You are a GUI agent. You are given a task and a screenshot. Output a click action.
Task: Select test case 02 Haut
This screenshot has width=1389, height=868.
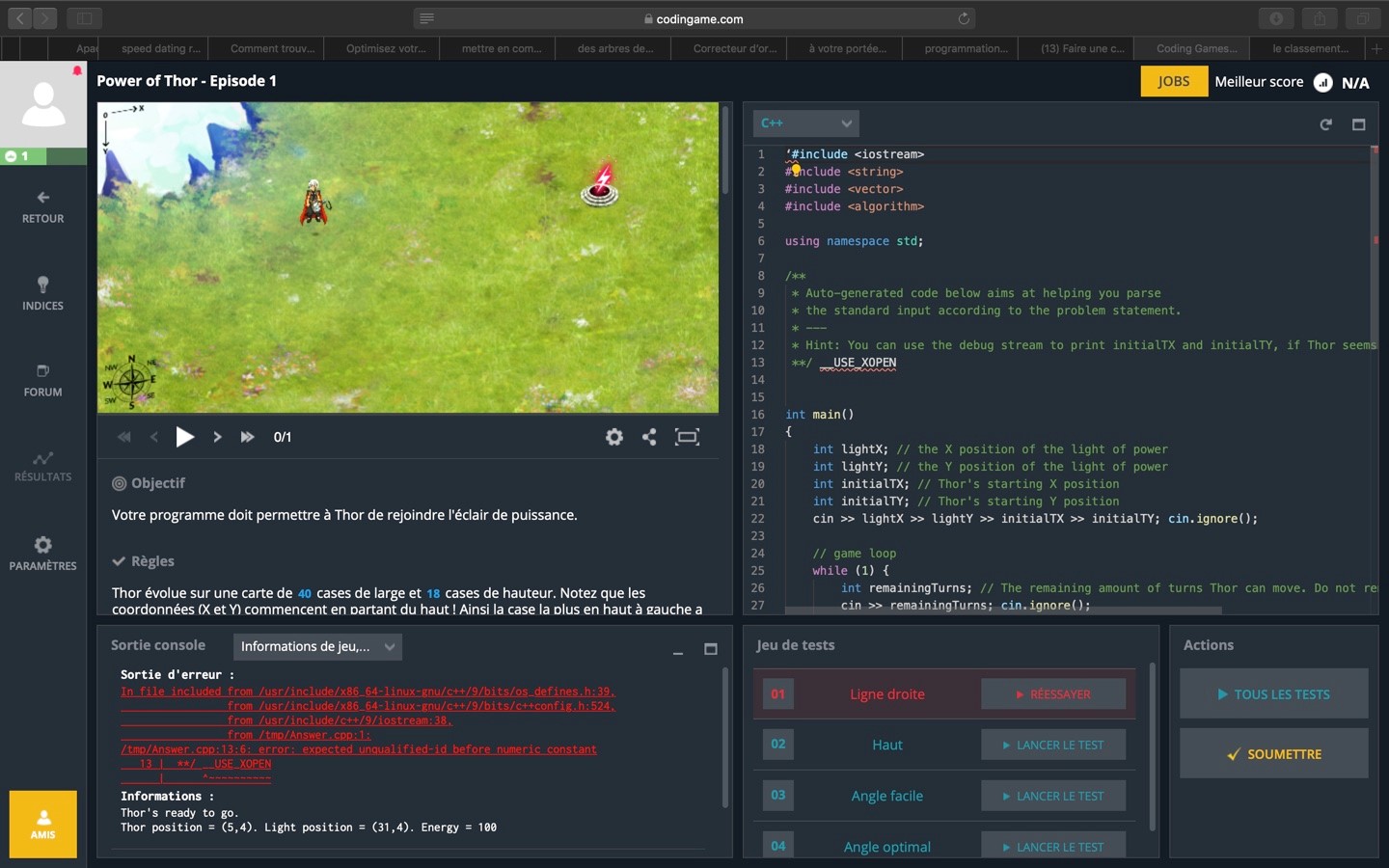pyautogui.click(x=887, y=745)
